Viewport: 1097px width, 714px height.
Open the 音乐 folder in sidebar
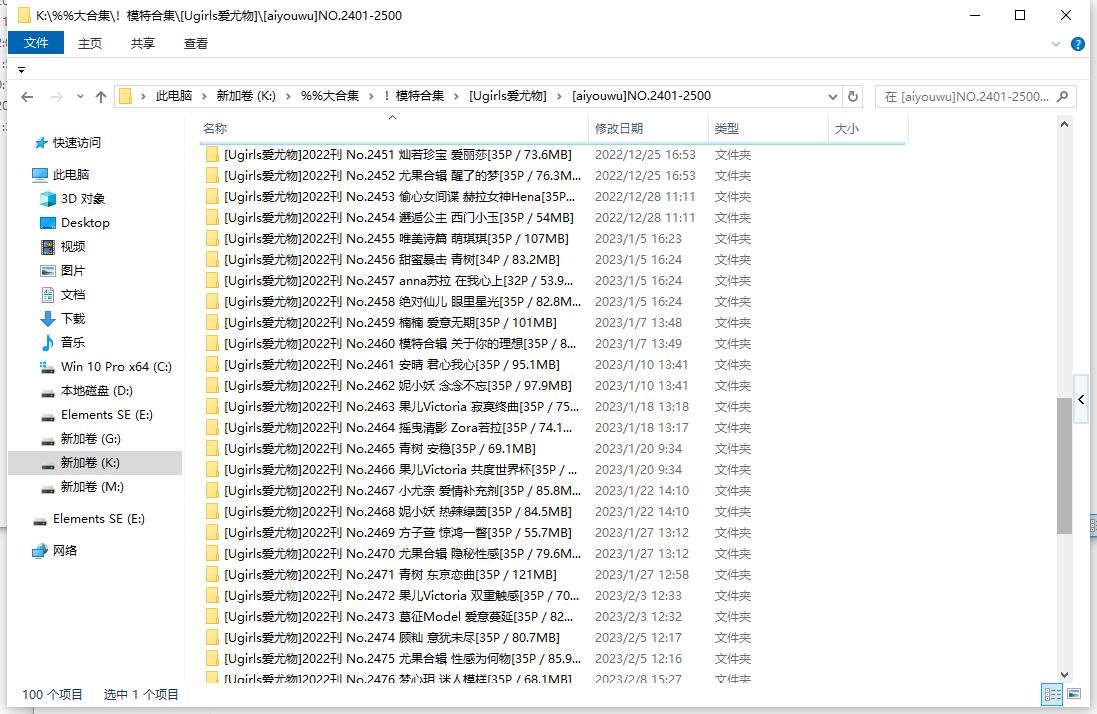pos(73,342)
